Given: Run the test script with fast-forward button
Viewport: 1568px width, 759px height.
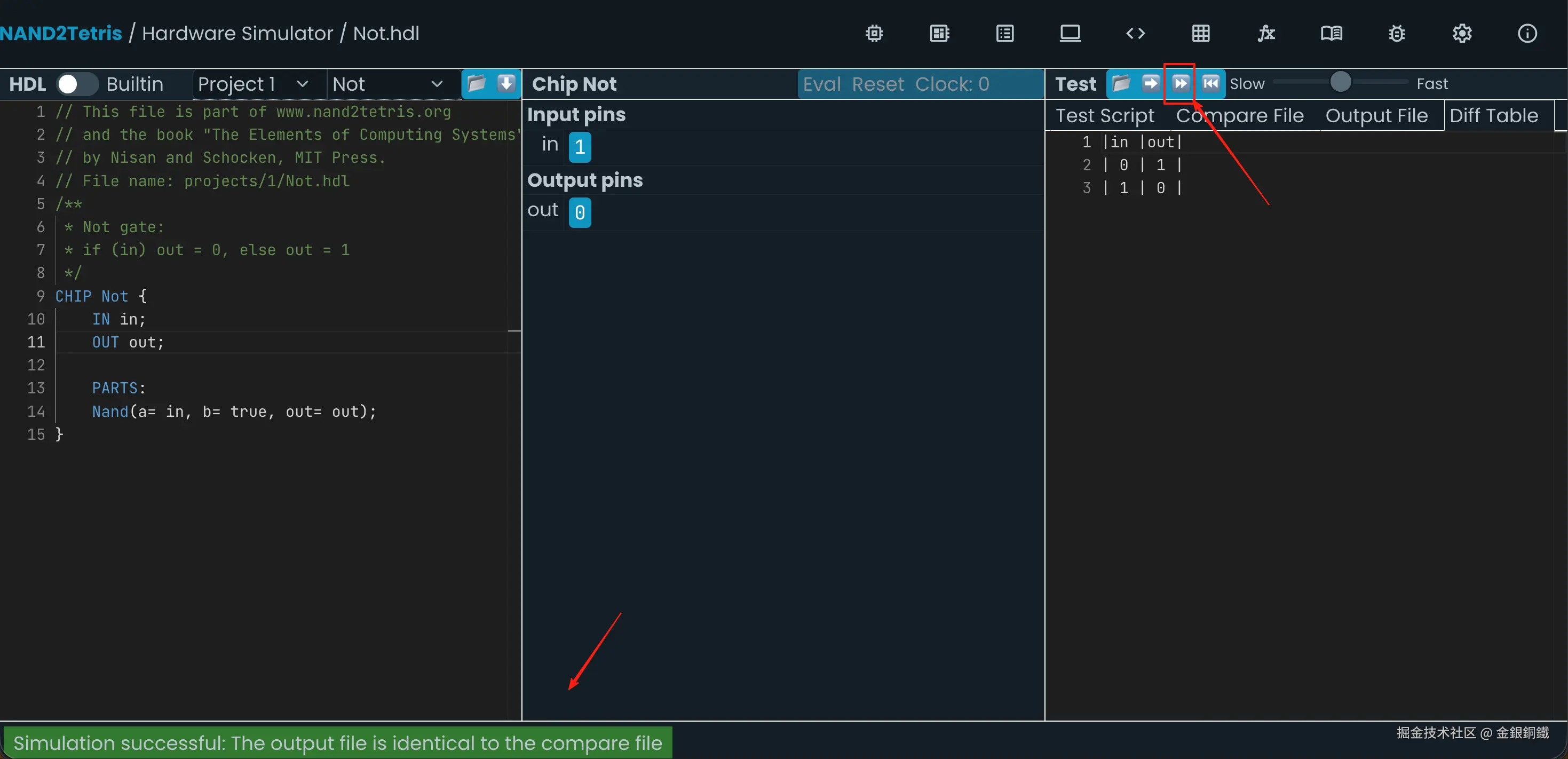Looking at the screenshot, I should tap(1180, 83).
